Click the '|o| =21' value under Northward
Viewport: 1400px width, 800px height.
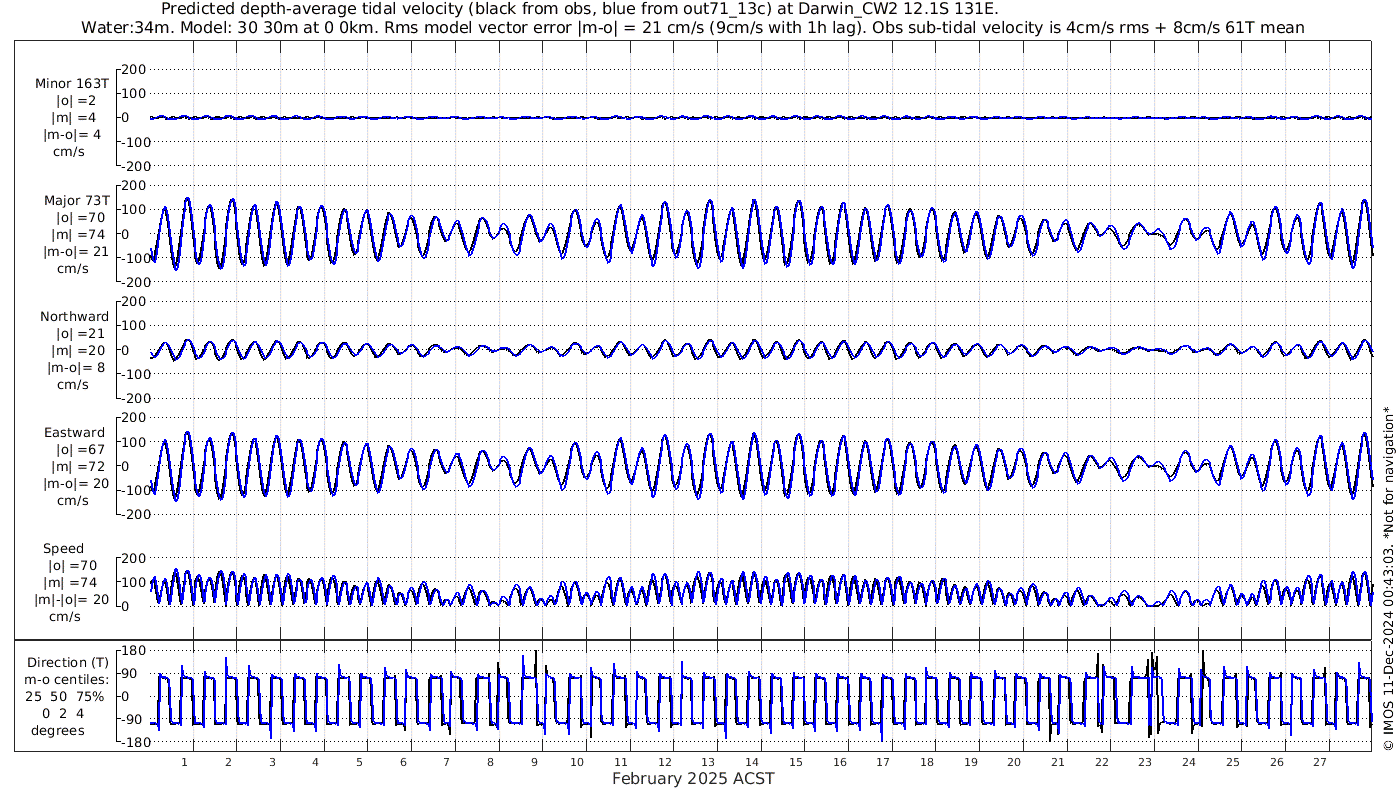click(81, 333)
